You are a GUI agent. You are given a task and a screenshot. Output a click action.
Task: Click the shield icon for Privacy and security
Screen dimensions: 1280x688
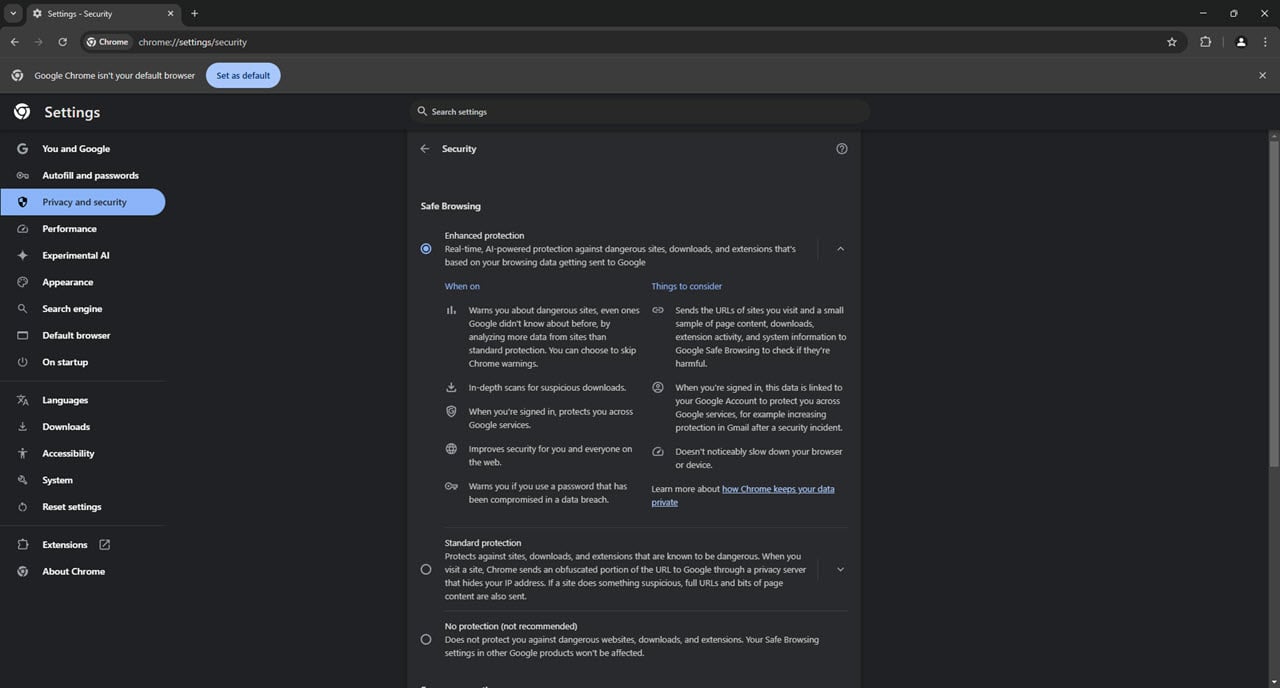(22, 202)
